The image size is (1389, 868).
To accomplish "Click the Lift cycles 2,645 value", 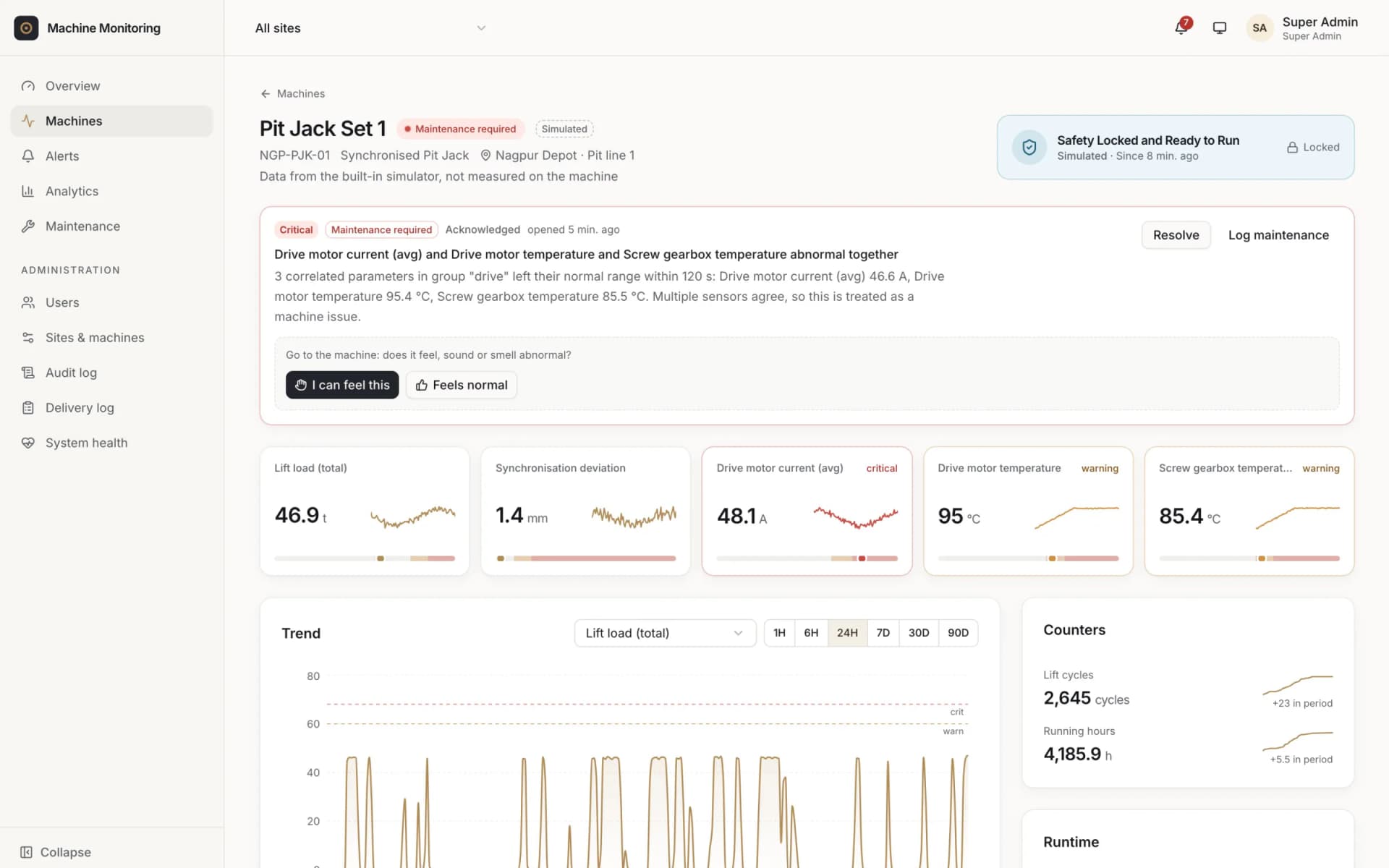I will 1066,698.
